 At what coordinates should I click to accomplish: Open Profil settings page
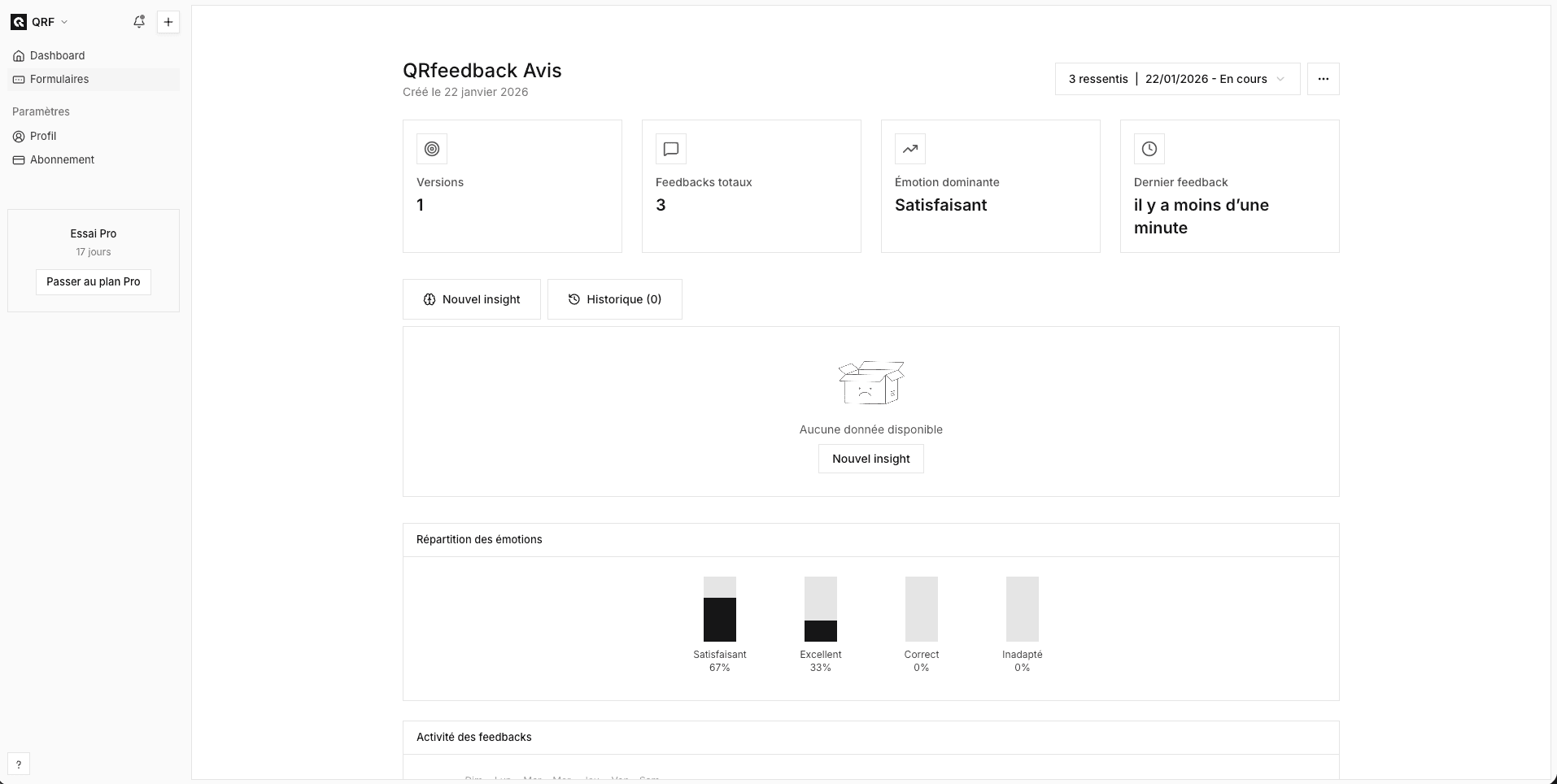point(43,136)
